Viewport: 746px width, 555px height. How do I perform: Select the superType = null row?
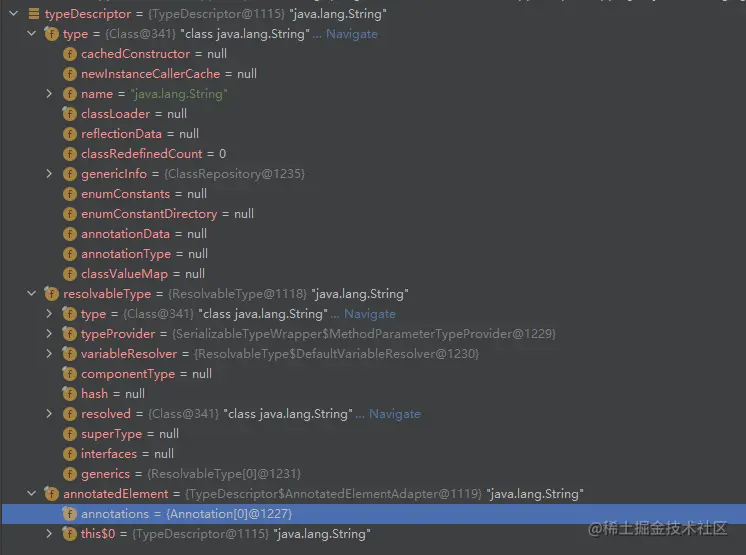[x=373, y=433]
